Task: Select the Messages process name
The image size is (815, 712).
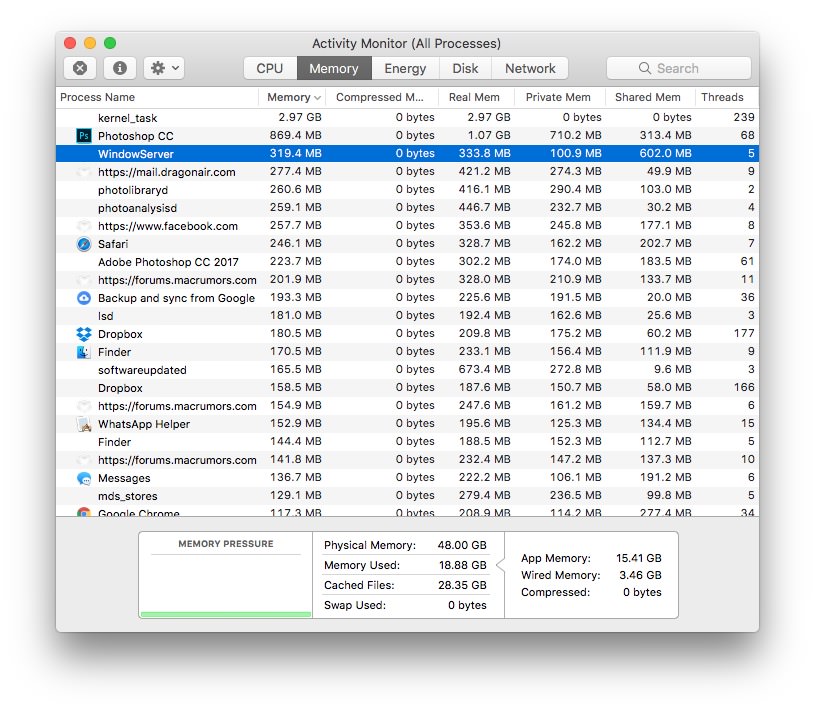Action: pyautogui.click(x=124, y=478)
